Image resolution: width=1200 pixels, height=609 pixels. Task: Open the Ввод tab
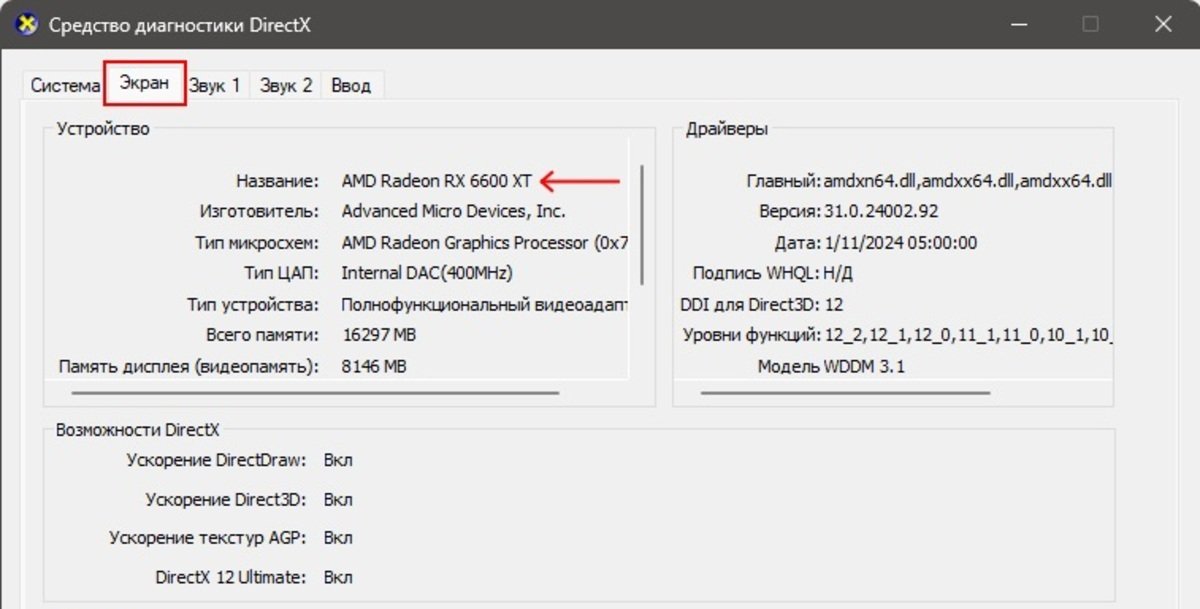pos(351,86)
